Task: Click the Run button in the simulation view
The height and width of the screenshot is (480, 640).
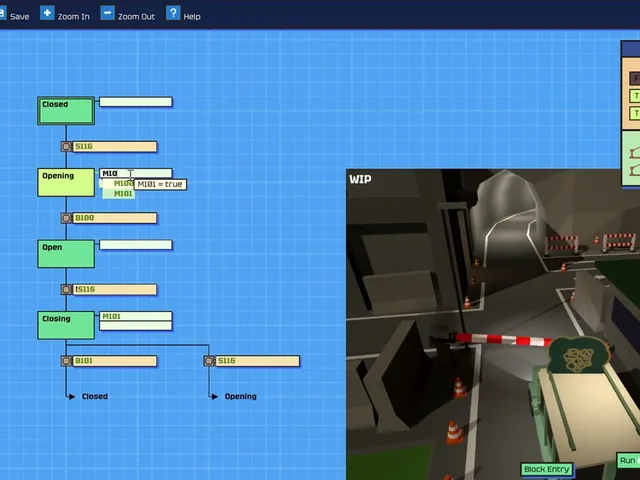Action: 628,461
